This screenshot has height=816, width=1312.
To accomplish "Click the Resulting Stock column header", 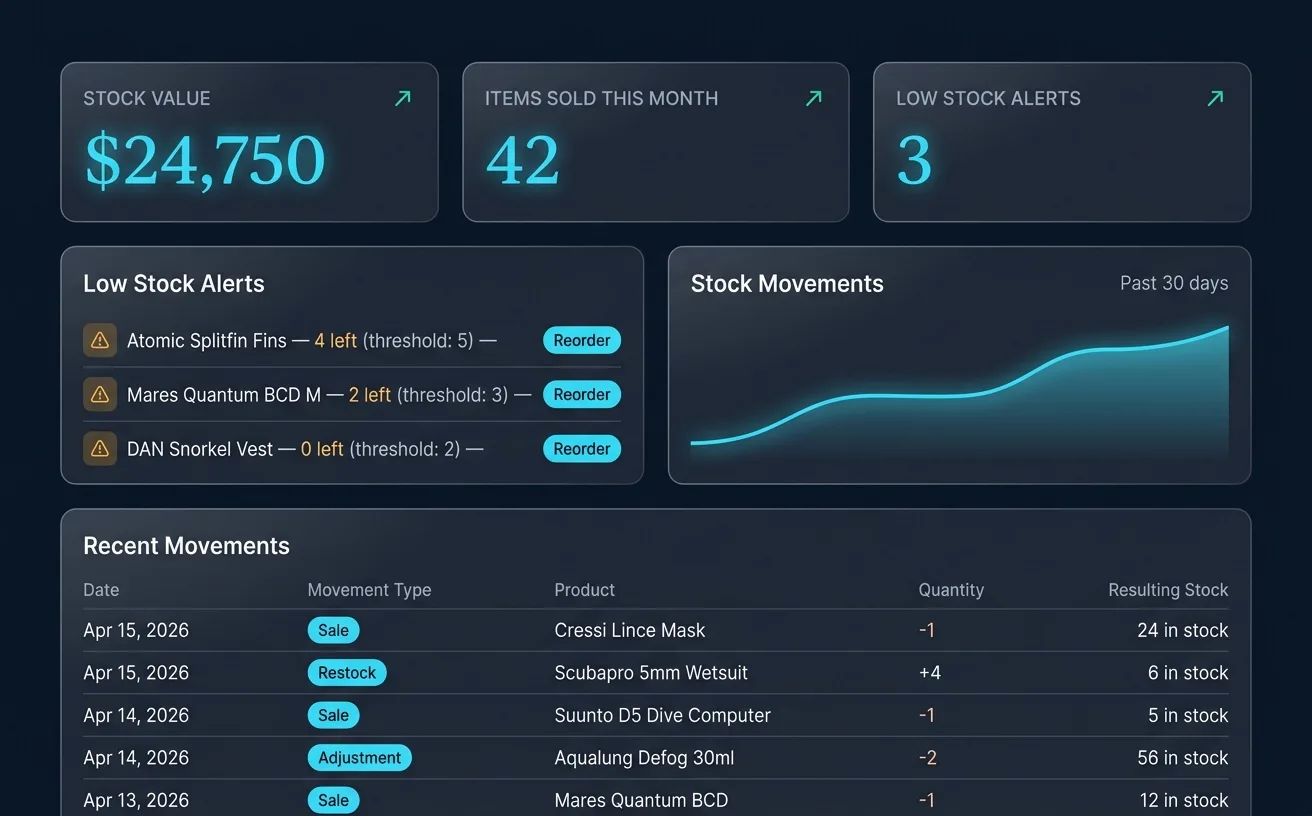I will coord(1168,590).
